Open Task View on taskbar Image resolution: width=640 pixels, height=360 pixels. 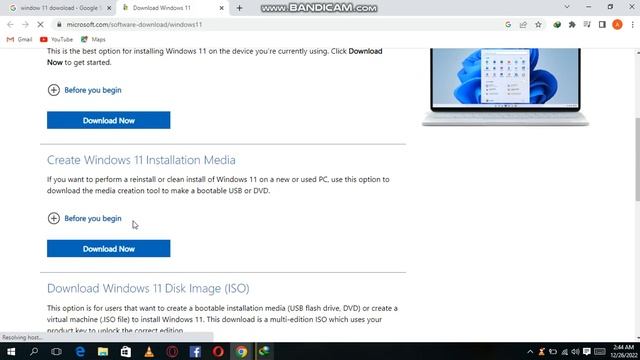tap(56, 351)
